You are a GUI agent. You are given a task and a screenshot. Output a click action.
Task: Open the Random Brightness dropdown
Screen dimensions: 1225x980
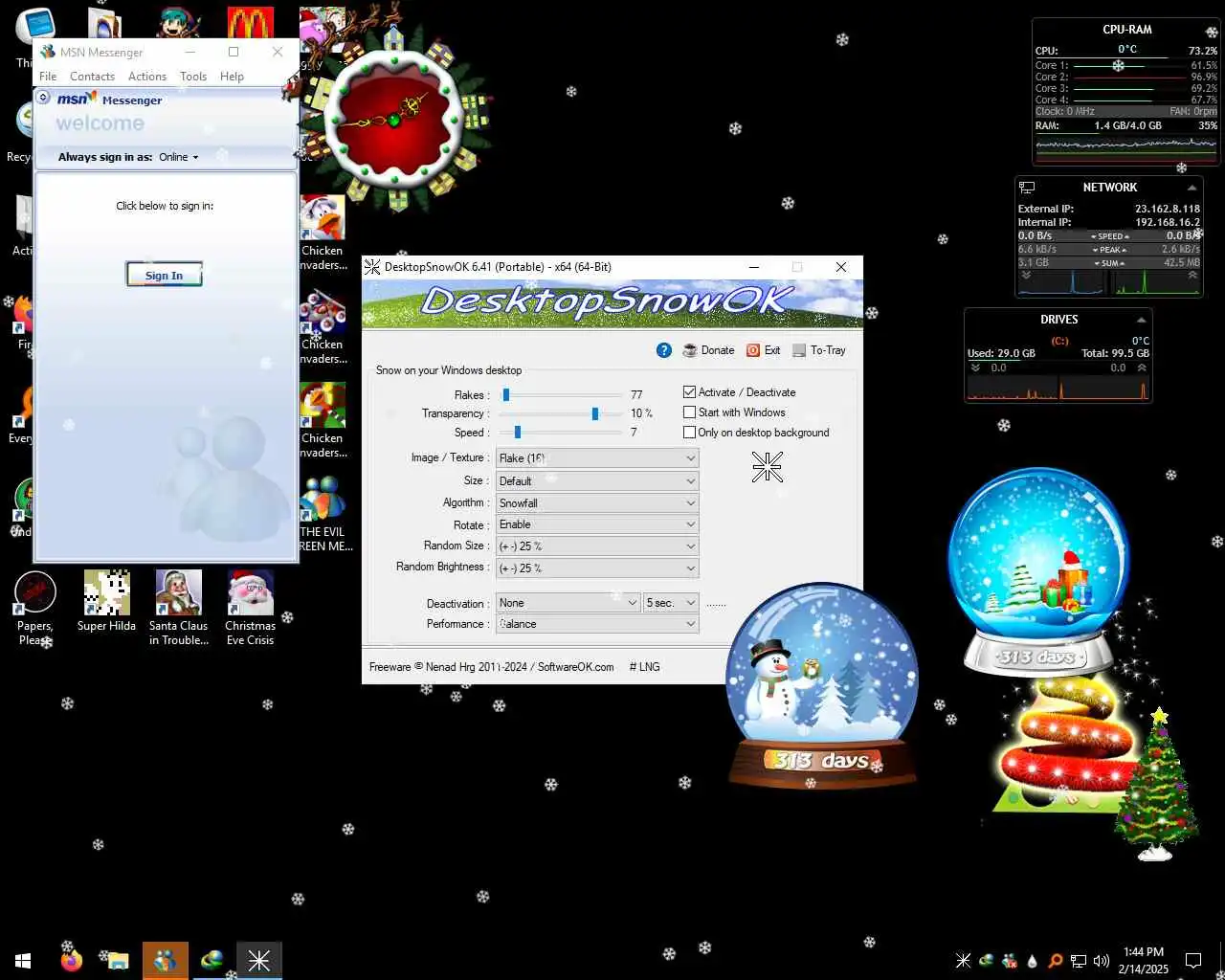point(597,568)
